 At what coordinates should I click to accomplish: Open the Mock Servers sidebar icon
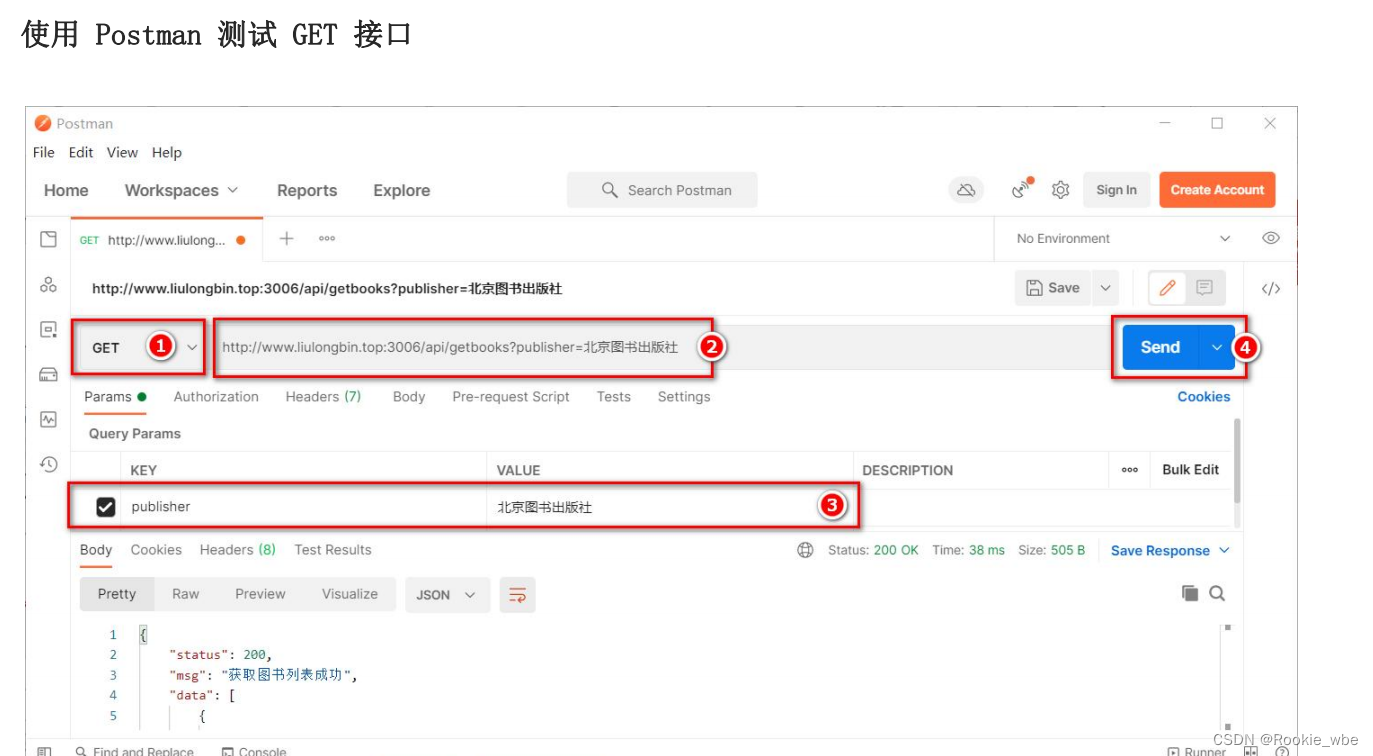pos(48,375)
